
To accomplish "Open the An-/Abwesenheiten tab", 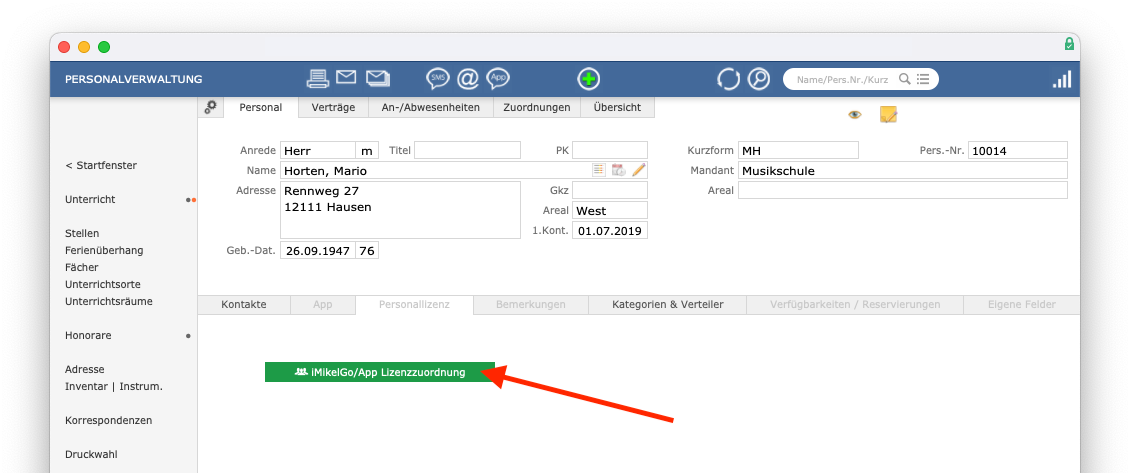I will click(431, 107).
